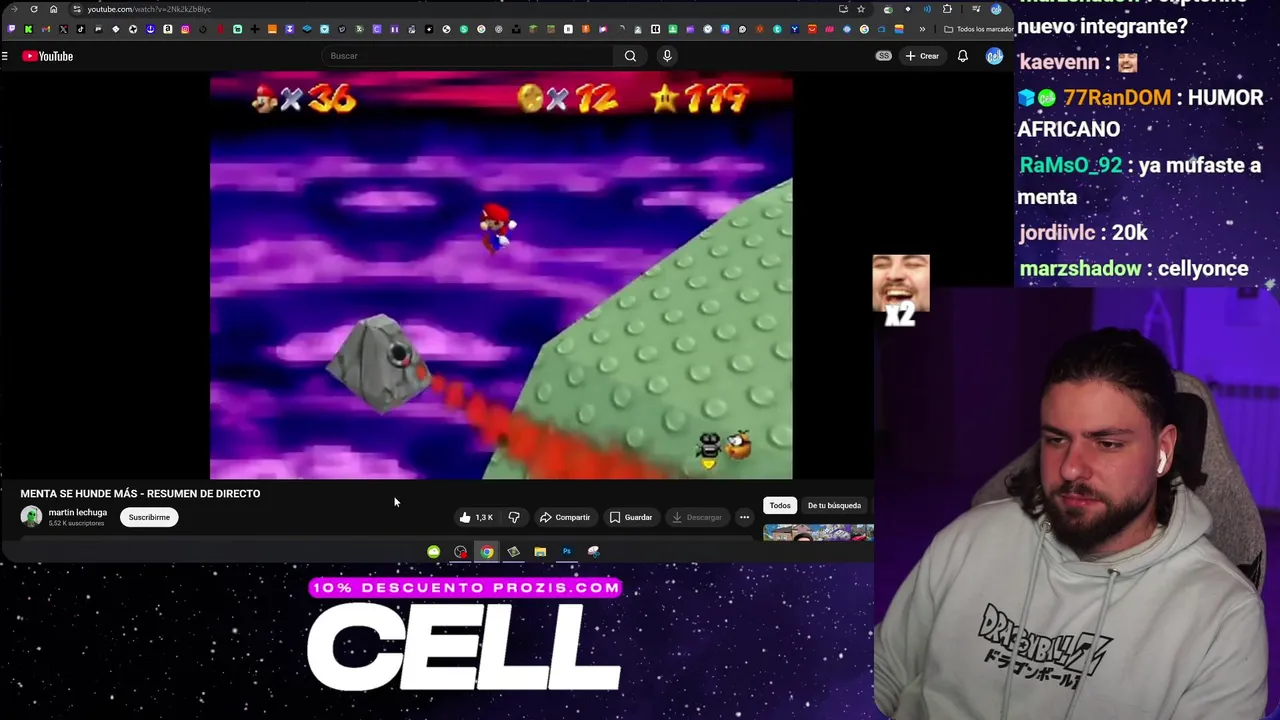Open Chrome extensions puzzle icon
Viewport: 1280px width, 720px height.
pos(947,9)
